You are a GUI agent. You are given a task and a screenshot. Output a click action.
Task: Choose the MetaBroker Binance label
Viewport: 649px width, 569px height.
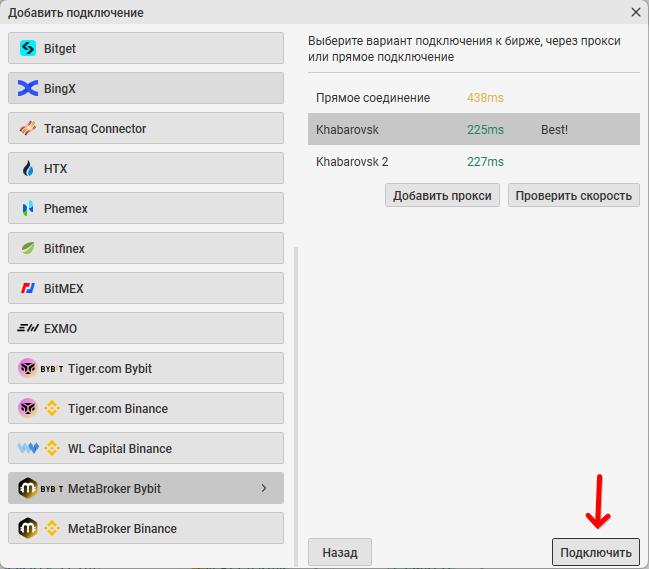click(x=122, y=528)
